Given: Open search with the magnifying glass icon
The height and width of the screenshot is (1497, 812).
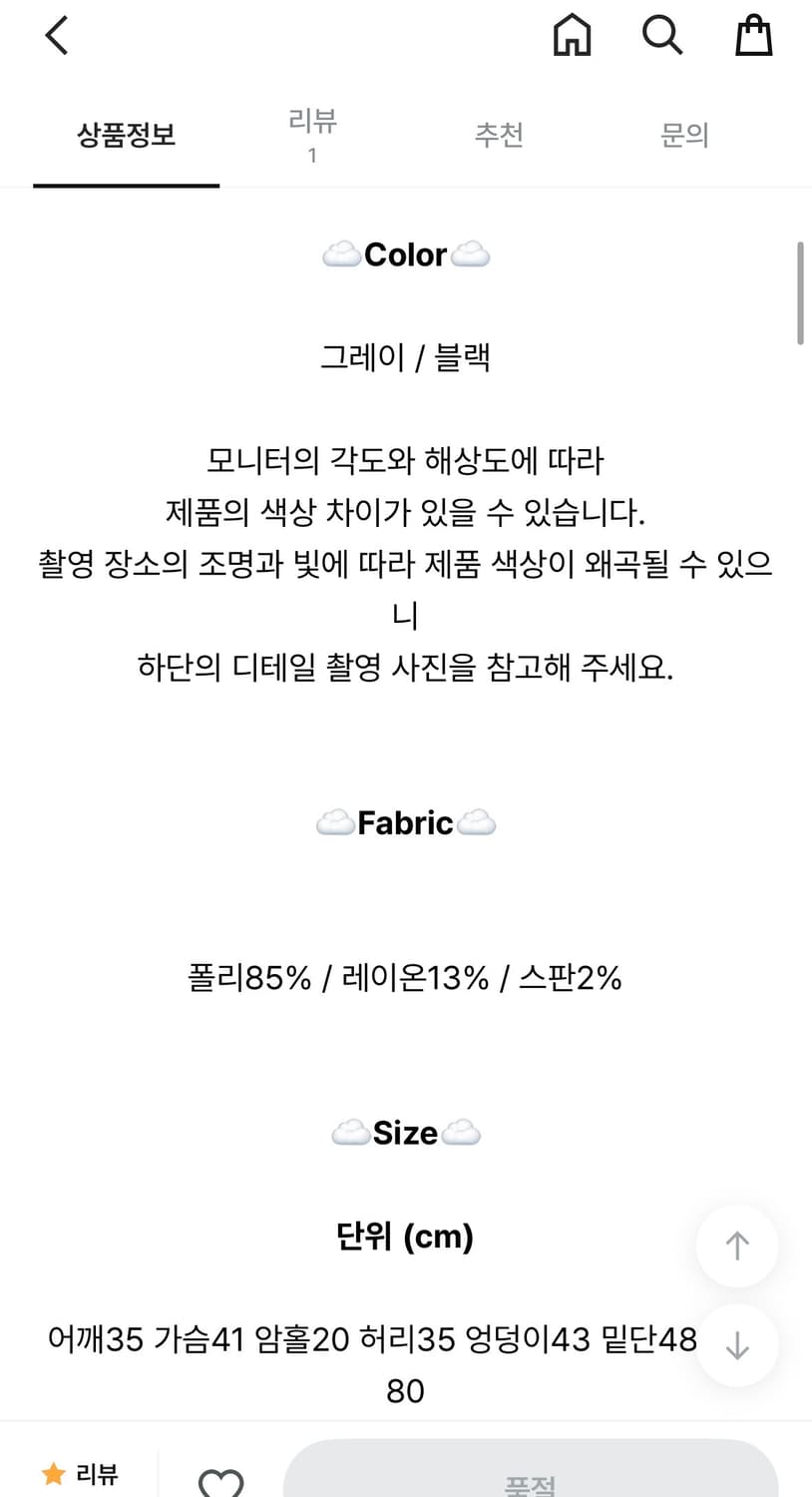Looking at the screenshot, I should pyautogui.click(x=662, y=35).
